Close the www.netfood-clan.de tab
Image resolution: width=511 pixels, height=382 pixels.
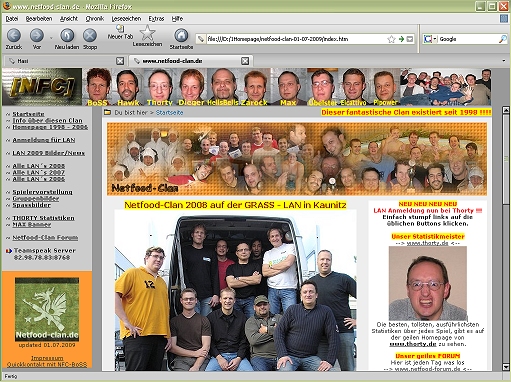[245, 61]
